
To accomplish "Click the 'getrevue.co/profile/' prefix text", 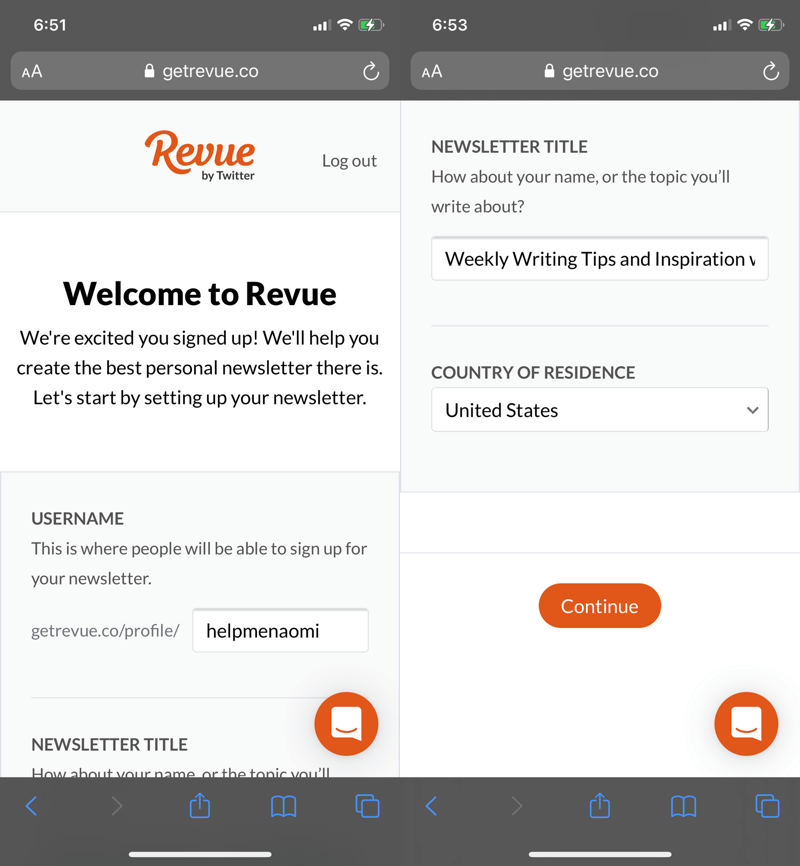I will [x=105, y=631].
